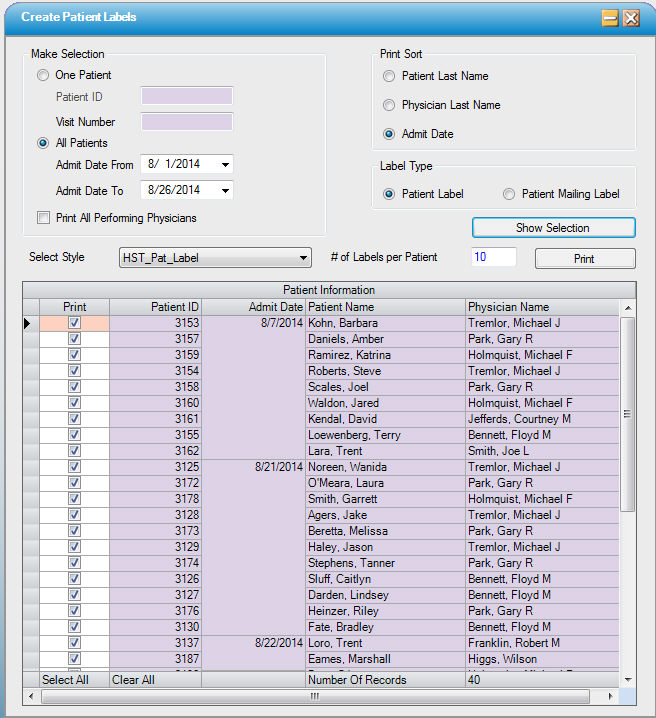Choose Physician Last Name sort option
656x718 pixels.
pos(390,105)
